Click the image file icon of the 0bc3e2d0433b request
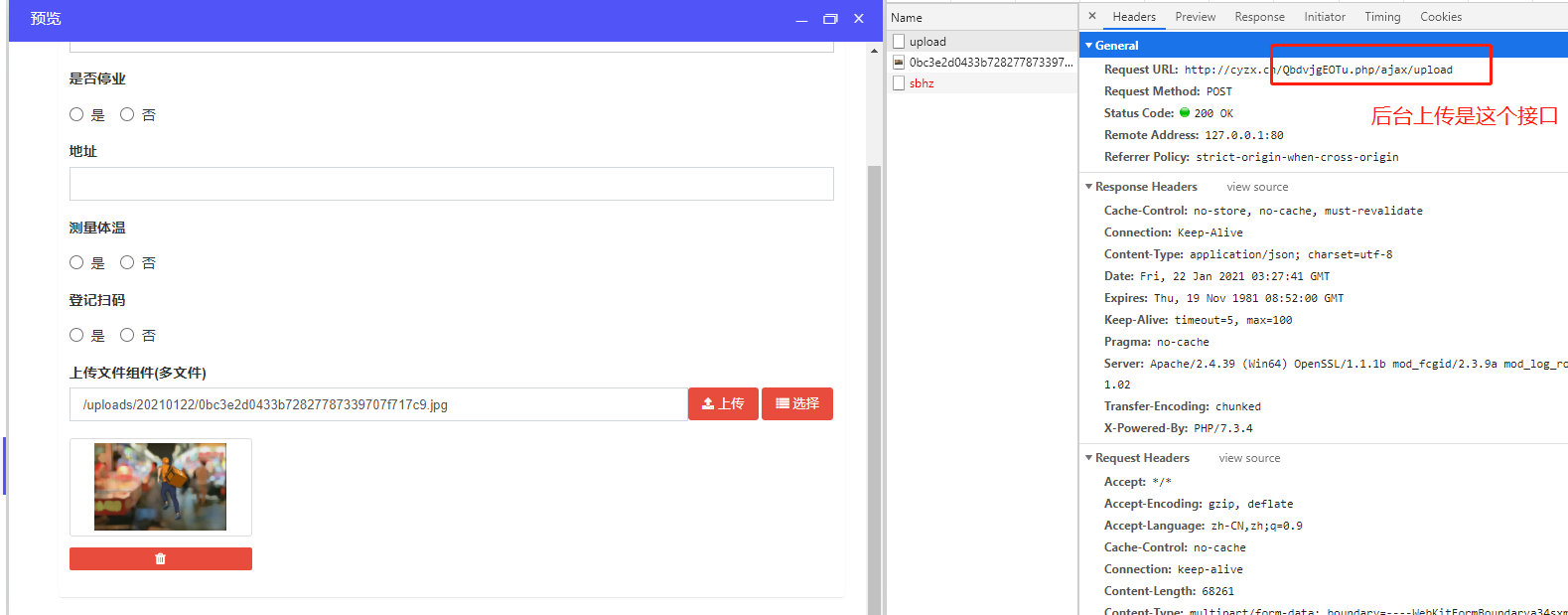Screen dimensions: 1568x615 point(899,62)
